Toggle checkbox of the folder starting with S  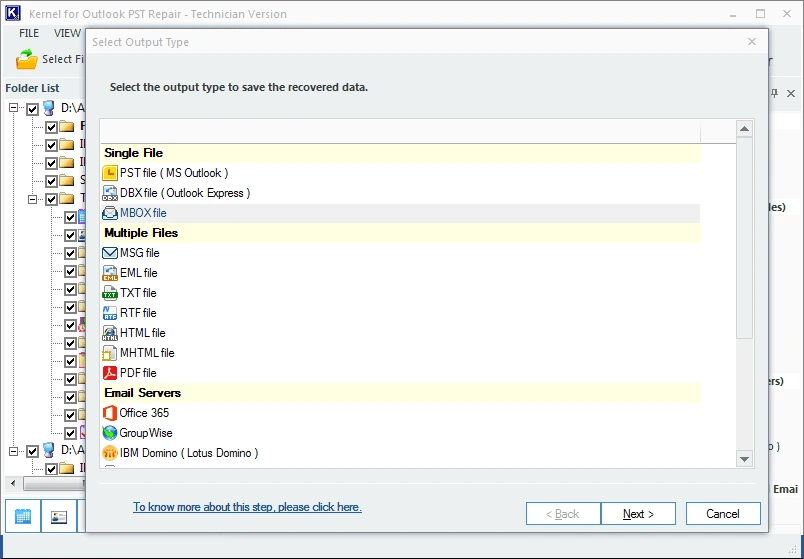pyautogui.click(x=51, y=181)
